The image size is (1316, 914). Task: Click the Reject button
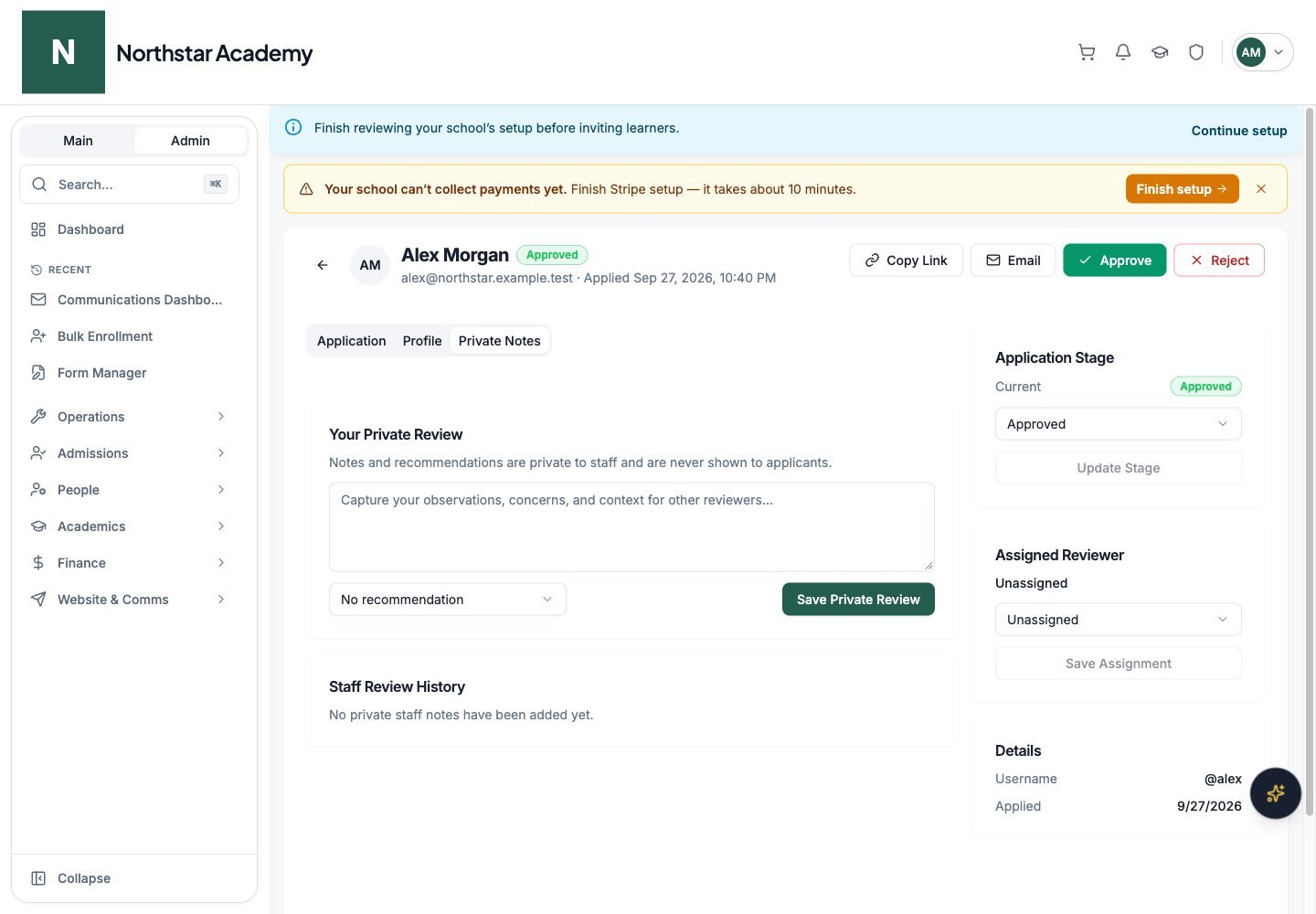tap(1219, 260)
